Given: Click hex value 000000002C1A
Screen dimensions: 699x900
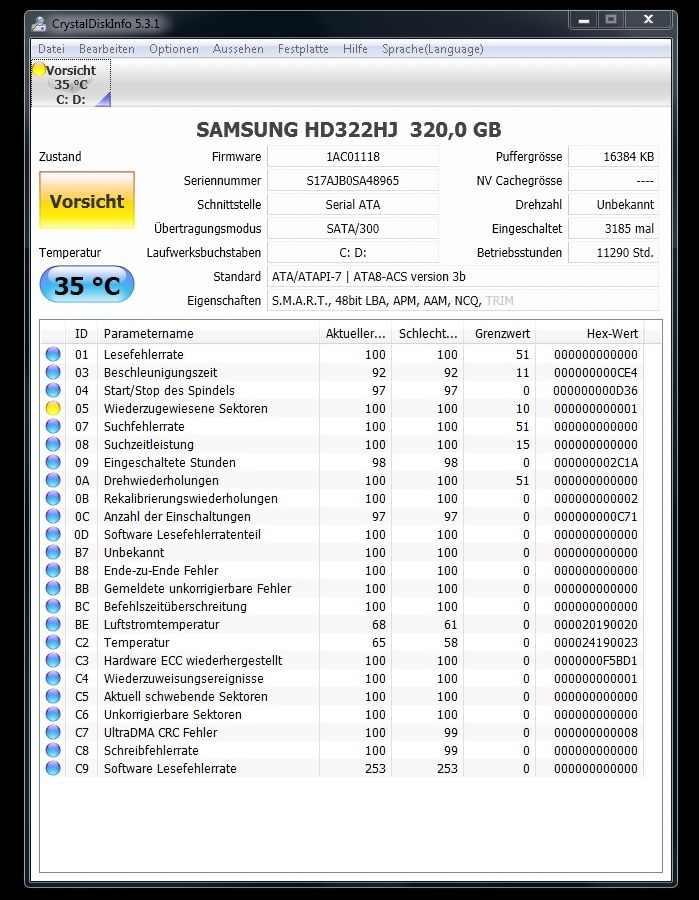Looking at the screenshot, I should pos(596,463).
